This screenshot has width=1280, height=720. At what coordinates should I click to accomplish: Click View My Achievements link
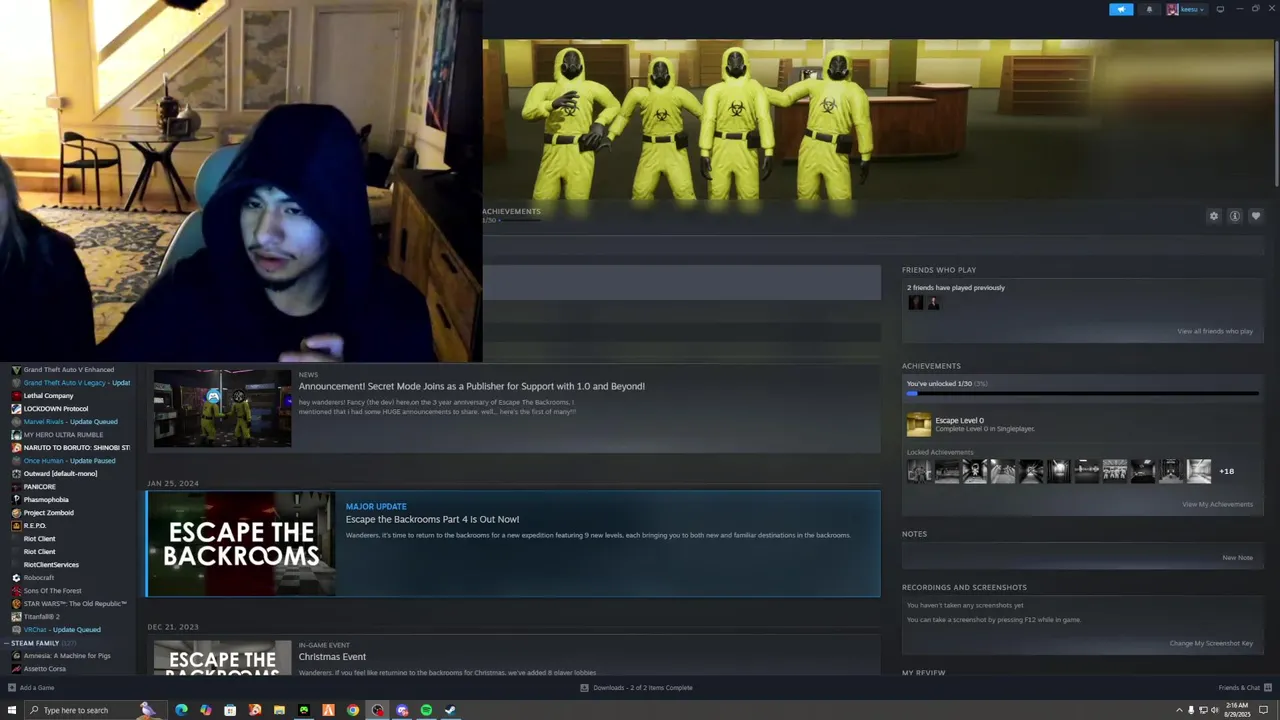(1217, 504)
